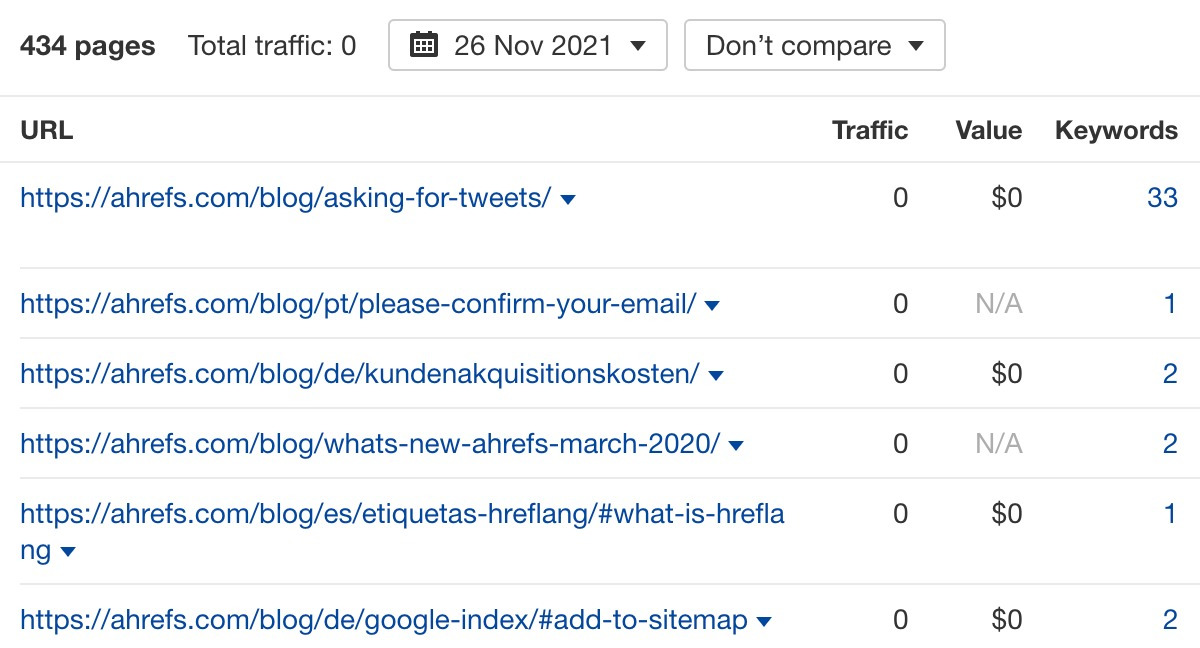
Task: Expand options caret beside asking-for-tweets URL
Action: 565,198
